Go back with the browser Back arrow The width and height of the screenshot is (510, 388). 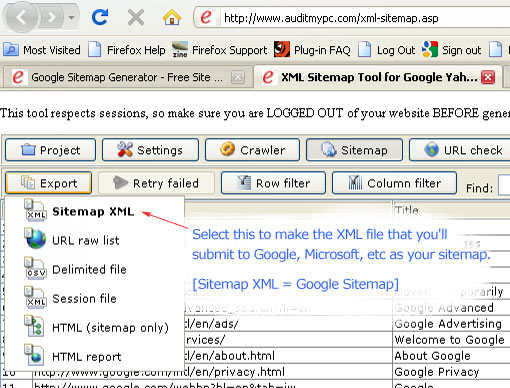(x=21, y=17)
